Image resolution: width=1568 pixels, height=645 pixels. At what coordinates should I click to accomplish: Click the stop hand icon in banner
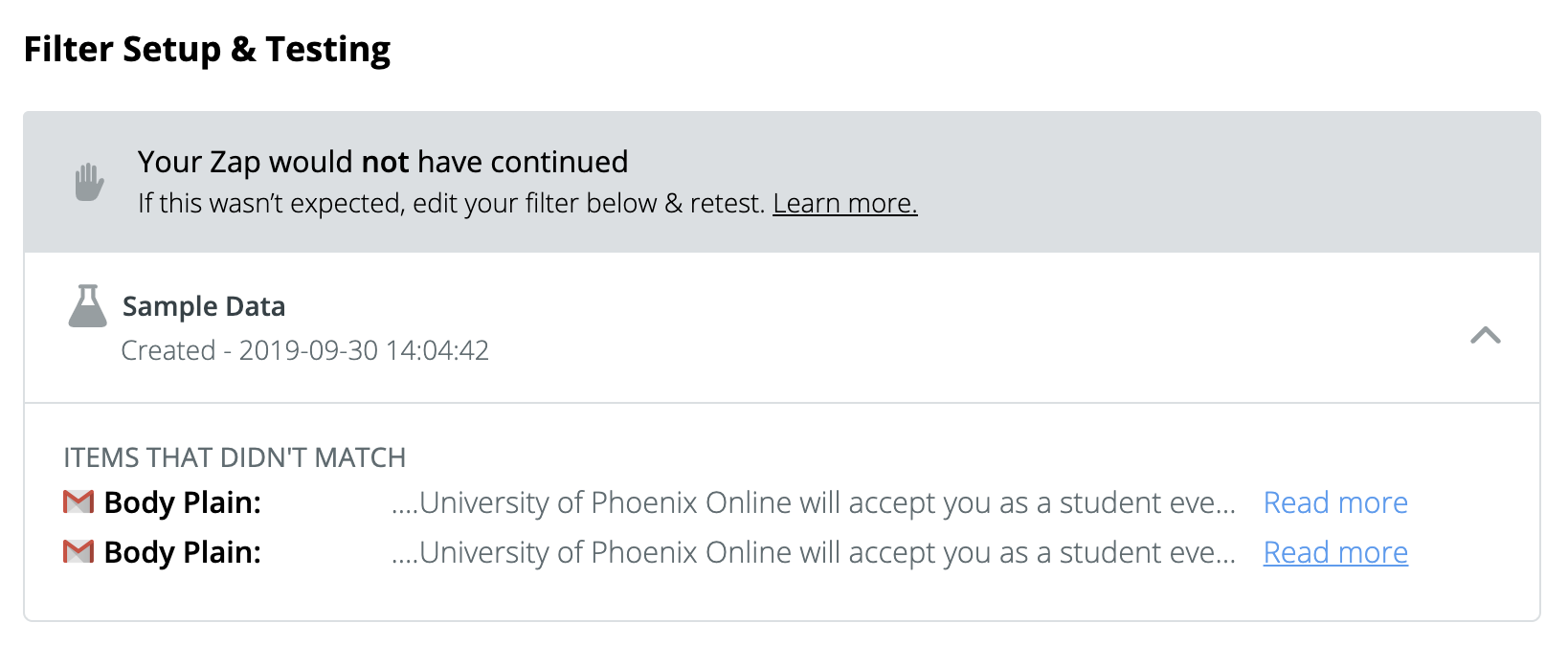point(89,182)
